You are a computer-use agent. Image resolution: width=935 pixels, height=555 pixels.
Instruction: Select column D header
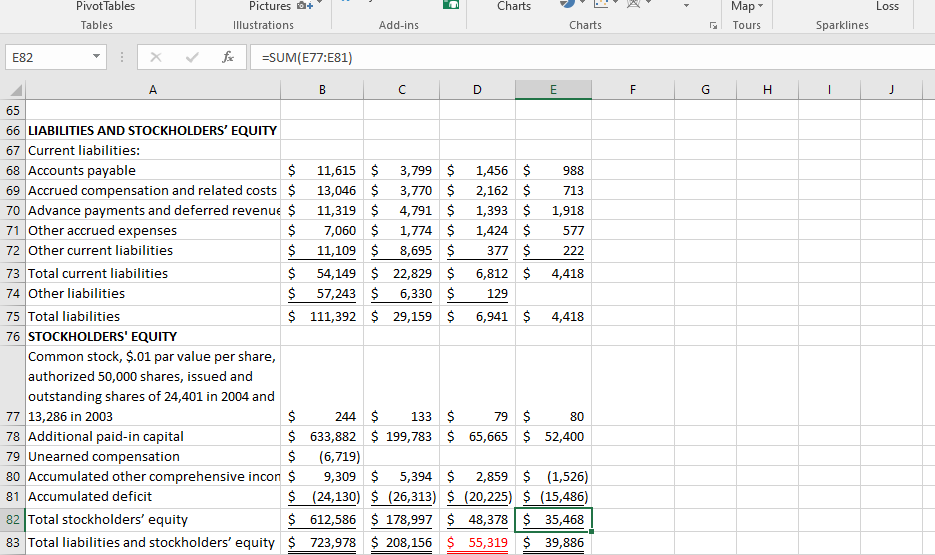coord(477,89)
